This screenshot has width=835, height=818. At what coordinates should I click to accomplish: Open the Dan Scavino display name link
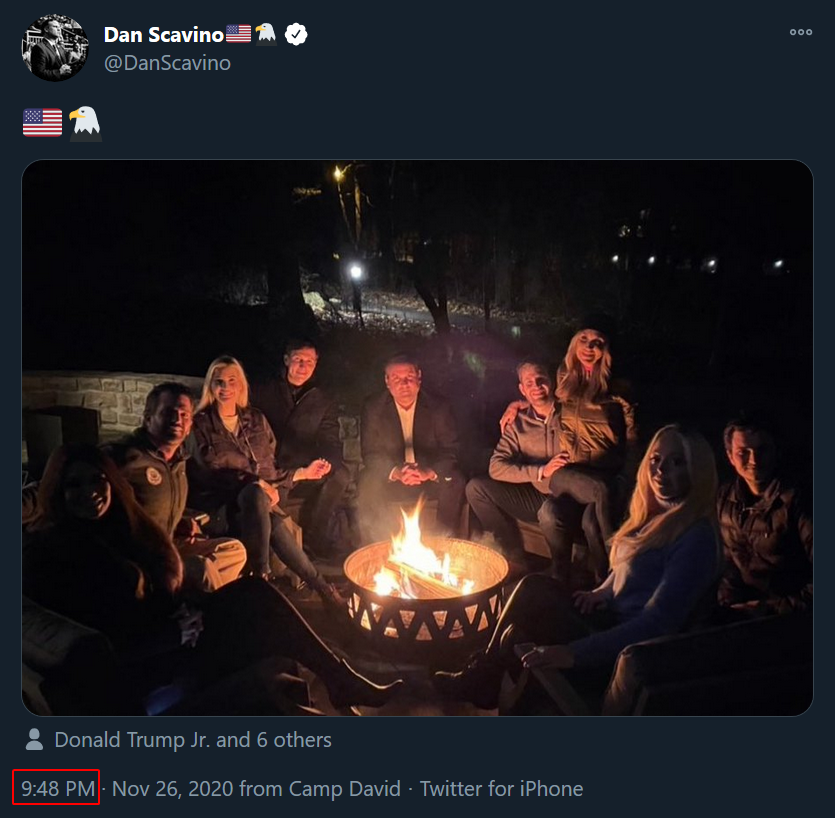coord(163,35)
